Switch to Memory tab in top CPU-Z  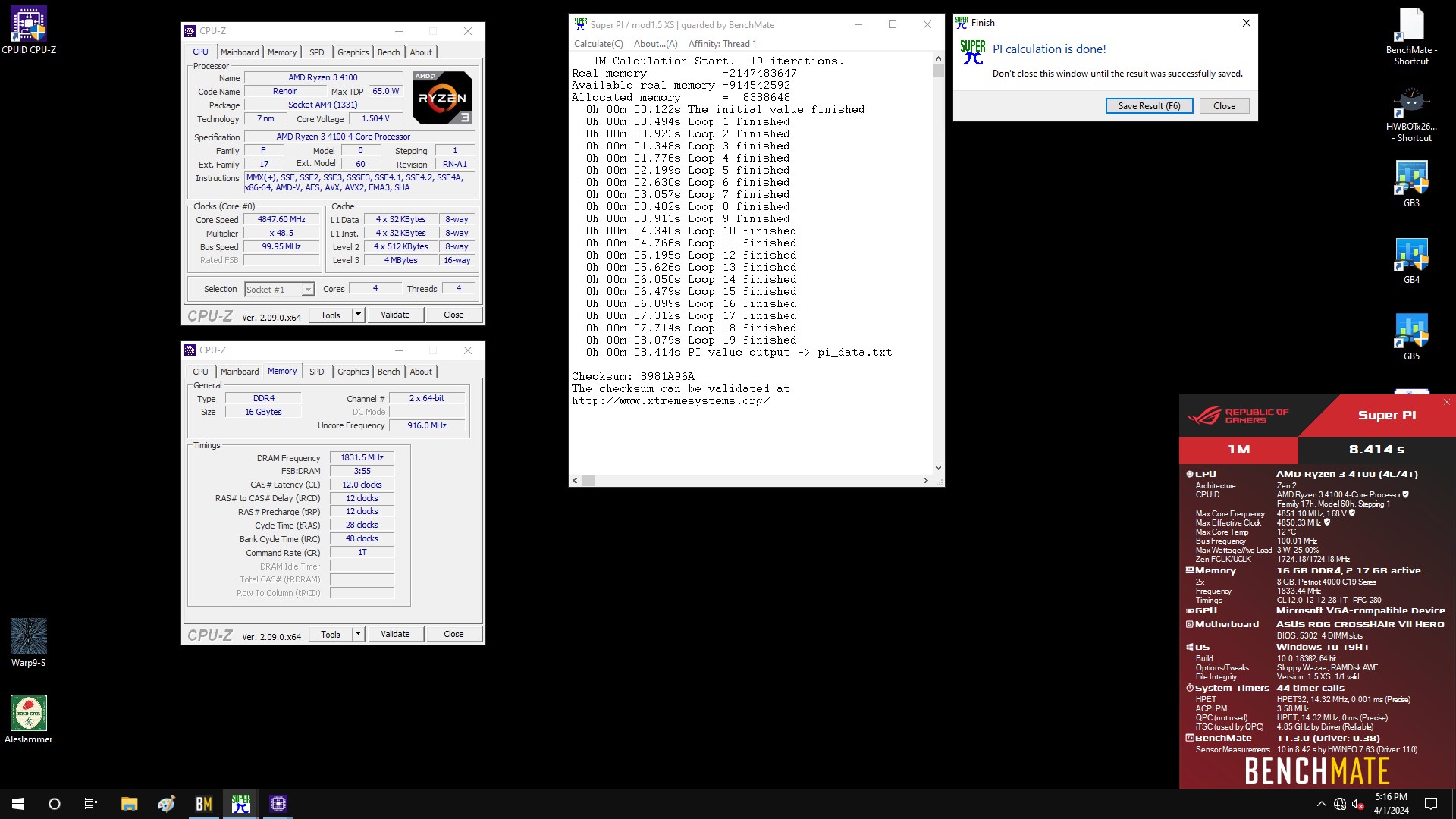(282, 52)
